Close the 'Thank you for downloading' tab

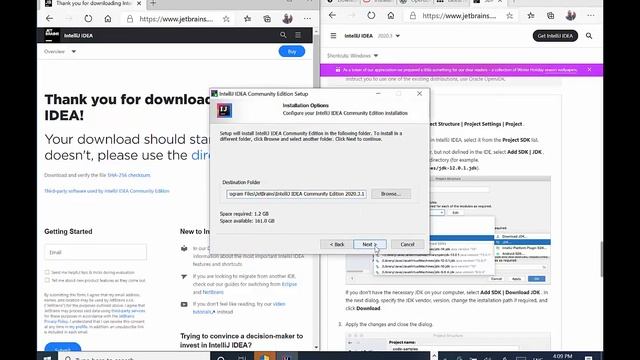pos(139,3)
